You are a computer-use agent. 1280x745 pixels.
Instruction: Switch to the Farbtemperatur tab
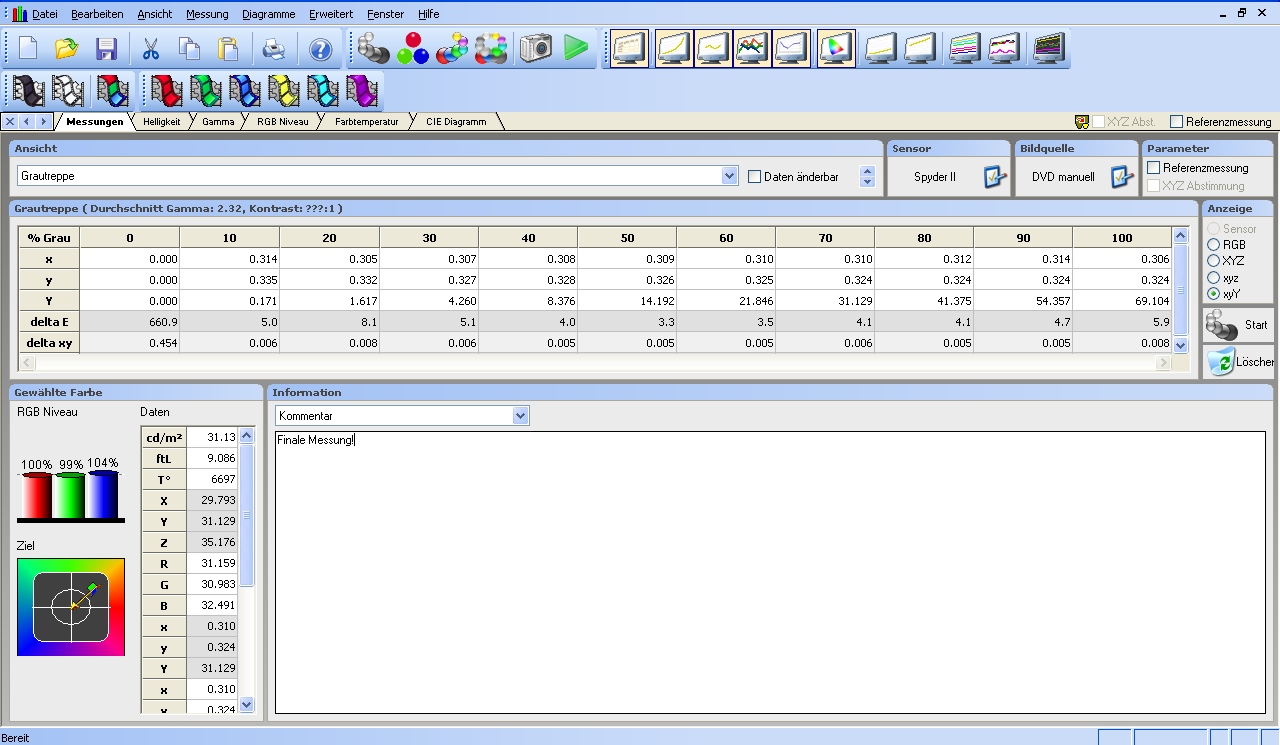(366, 122)
